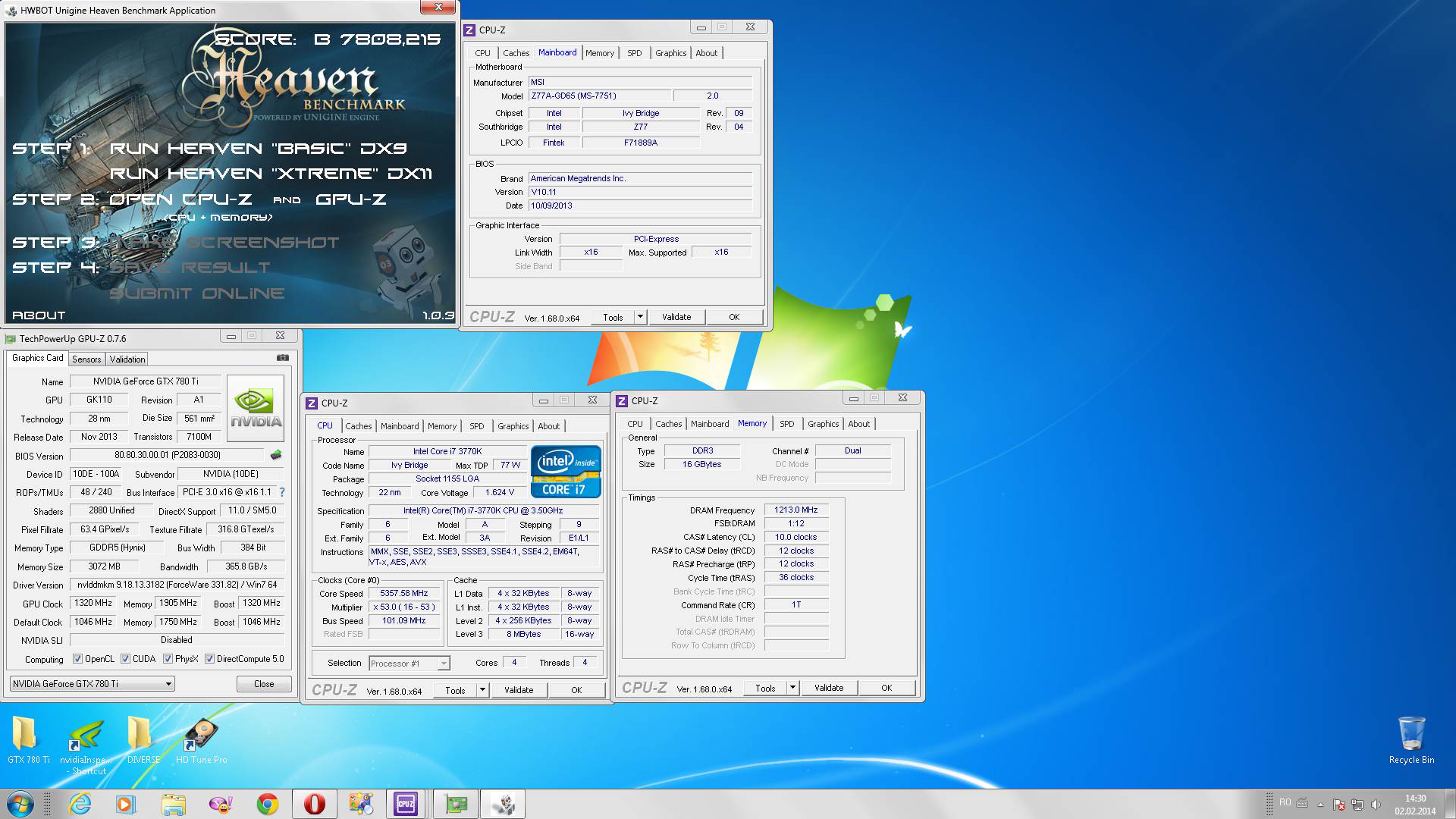Viewport: 1456px width, 819px height.
Task: Expand Tools dropdown arrow in Memory CPU-Z
Action: (792, 688)
